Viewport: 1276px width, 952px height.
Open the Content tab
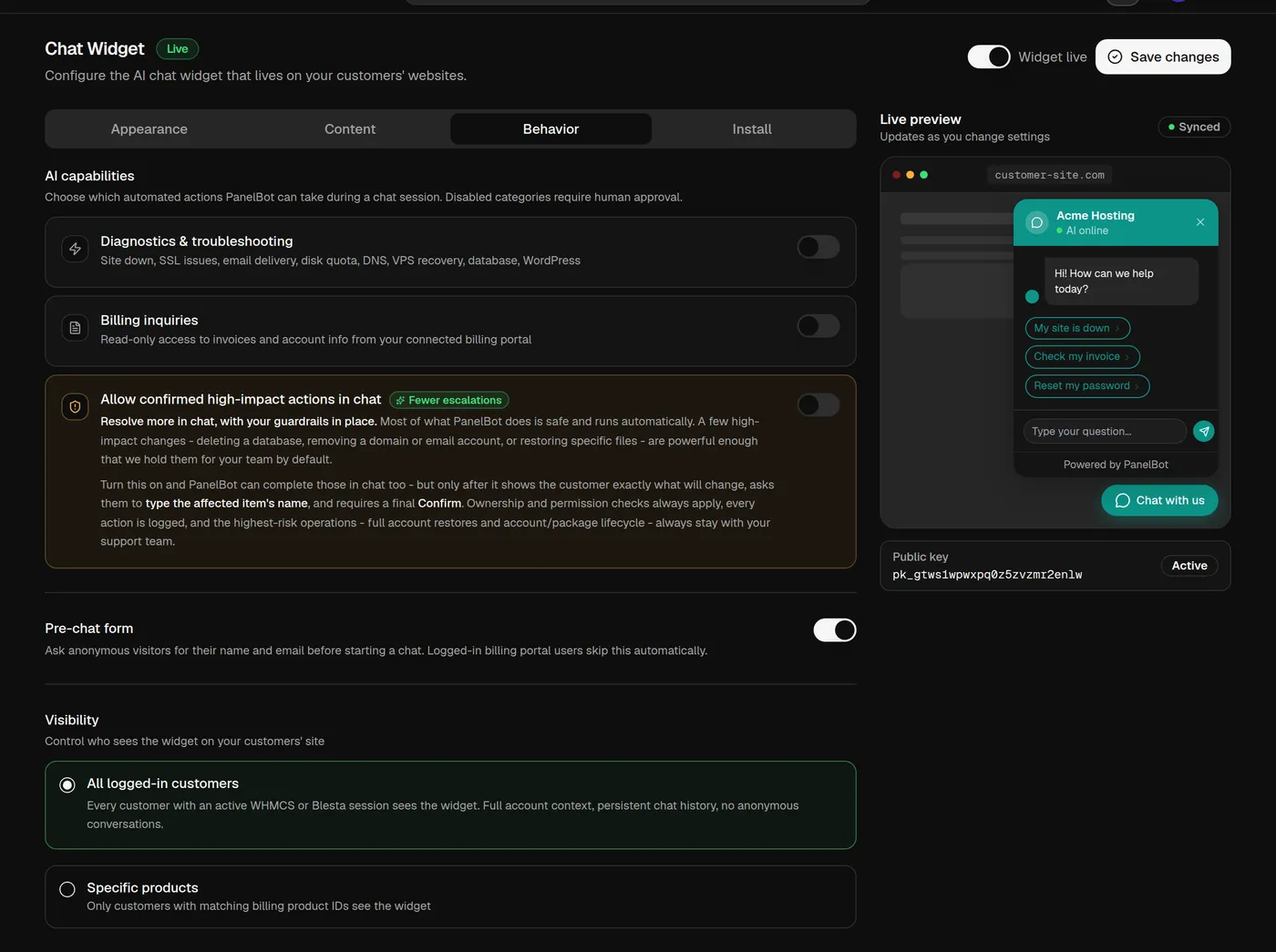pos(350,129)
